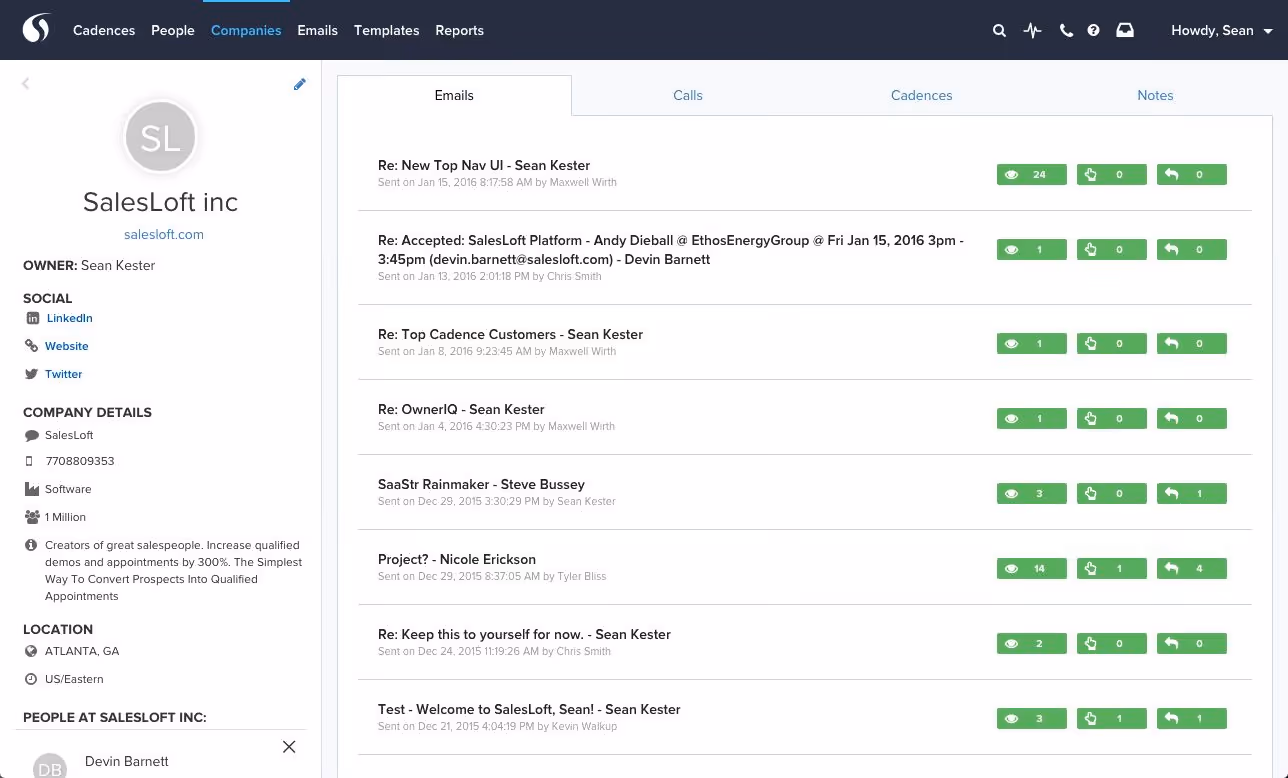The width and height of the screenshot is (1288, 778).
Task: Click views badge on Test - Welcome email
Action: pos(1031,719)
